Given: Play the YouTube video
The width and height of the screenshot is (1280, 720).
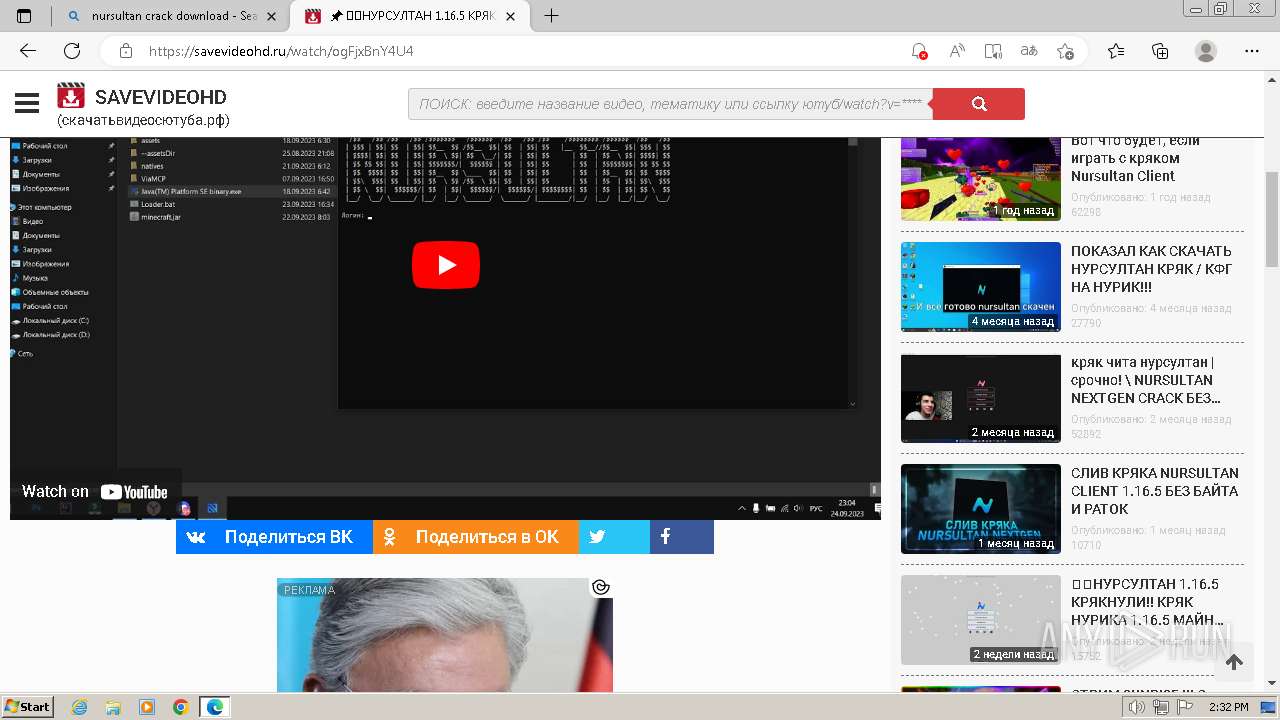Looking at the screenshot, I should 446,264.
